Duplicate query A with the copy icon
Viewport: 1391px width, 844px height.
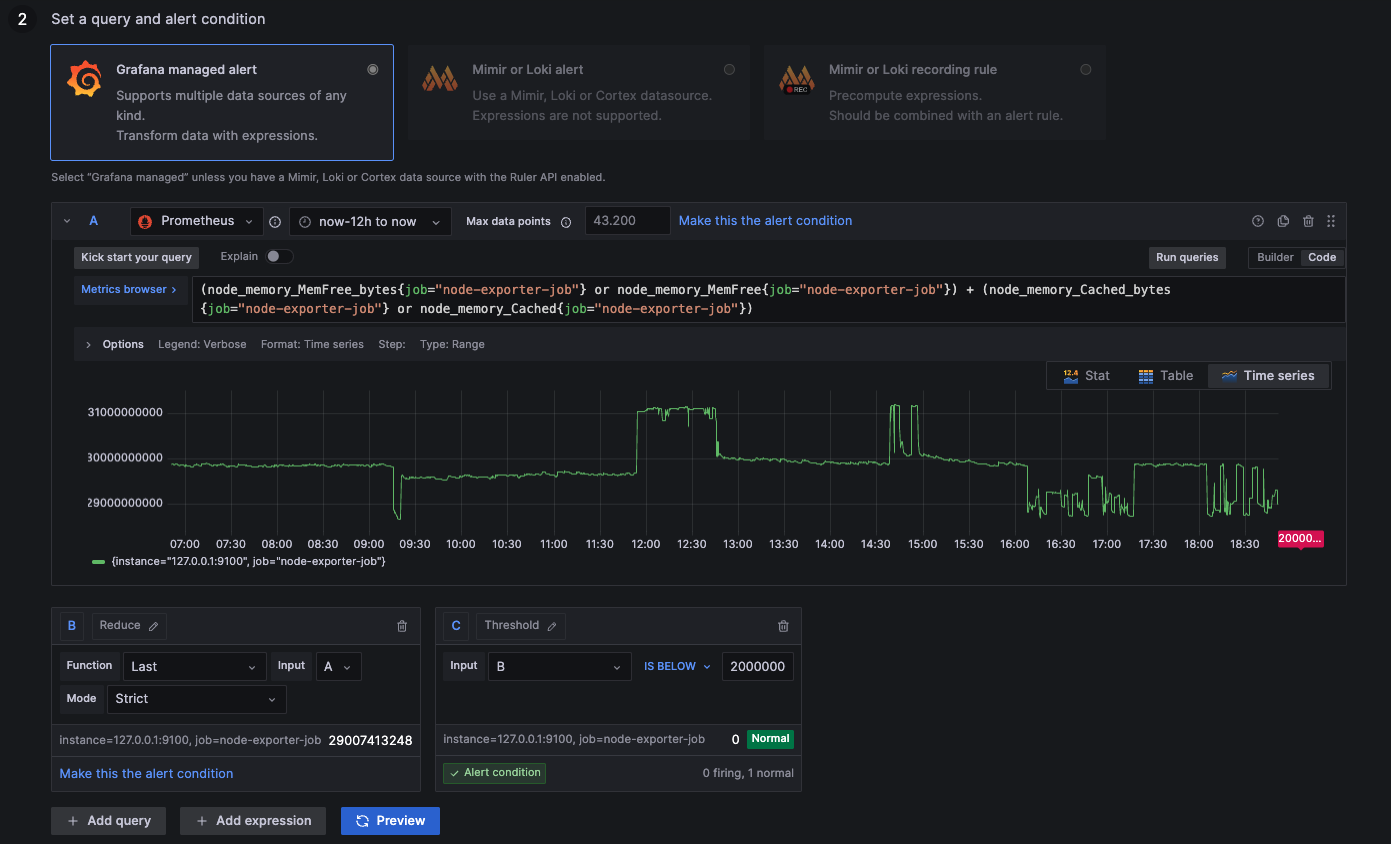(1283, 221)
